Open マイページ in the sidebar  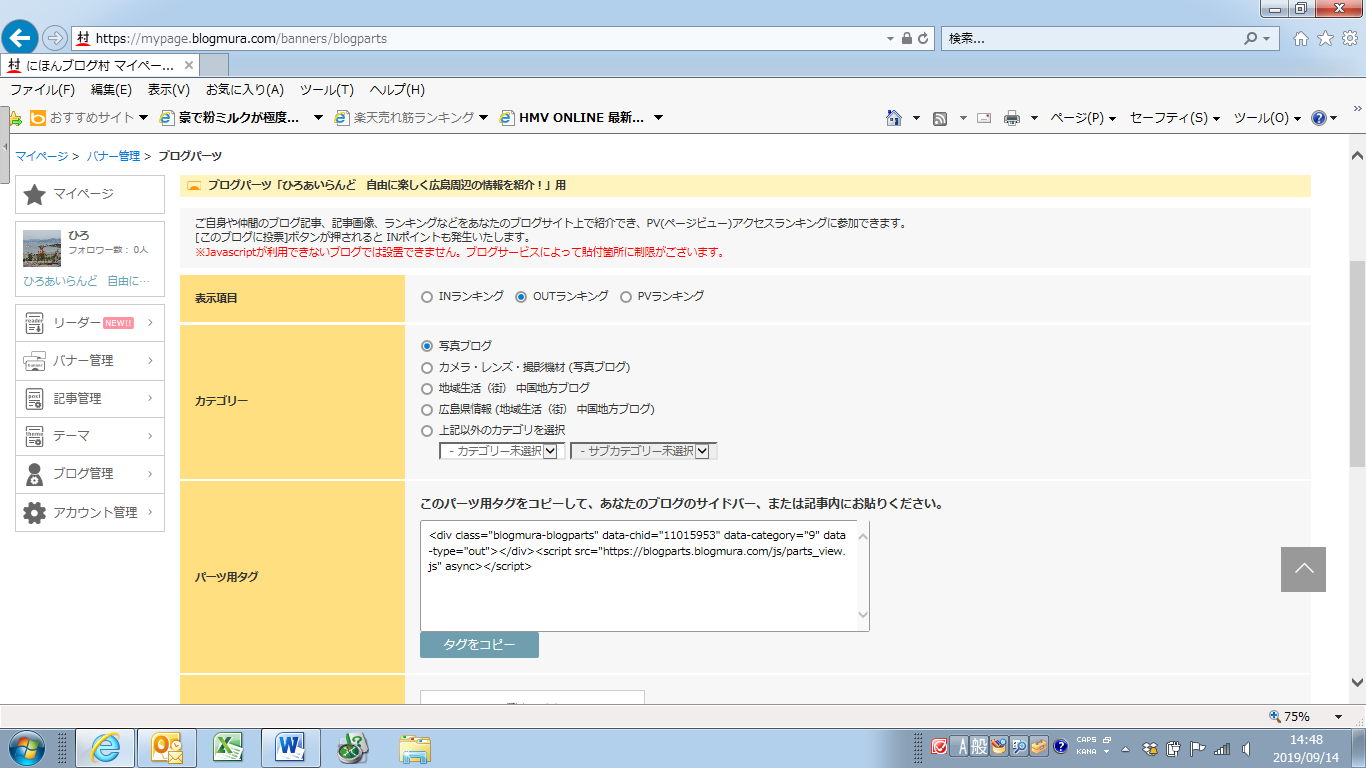pos(90,195)
